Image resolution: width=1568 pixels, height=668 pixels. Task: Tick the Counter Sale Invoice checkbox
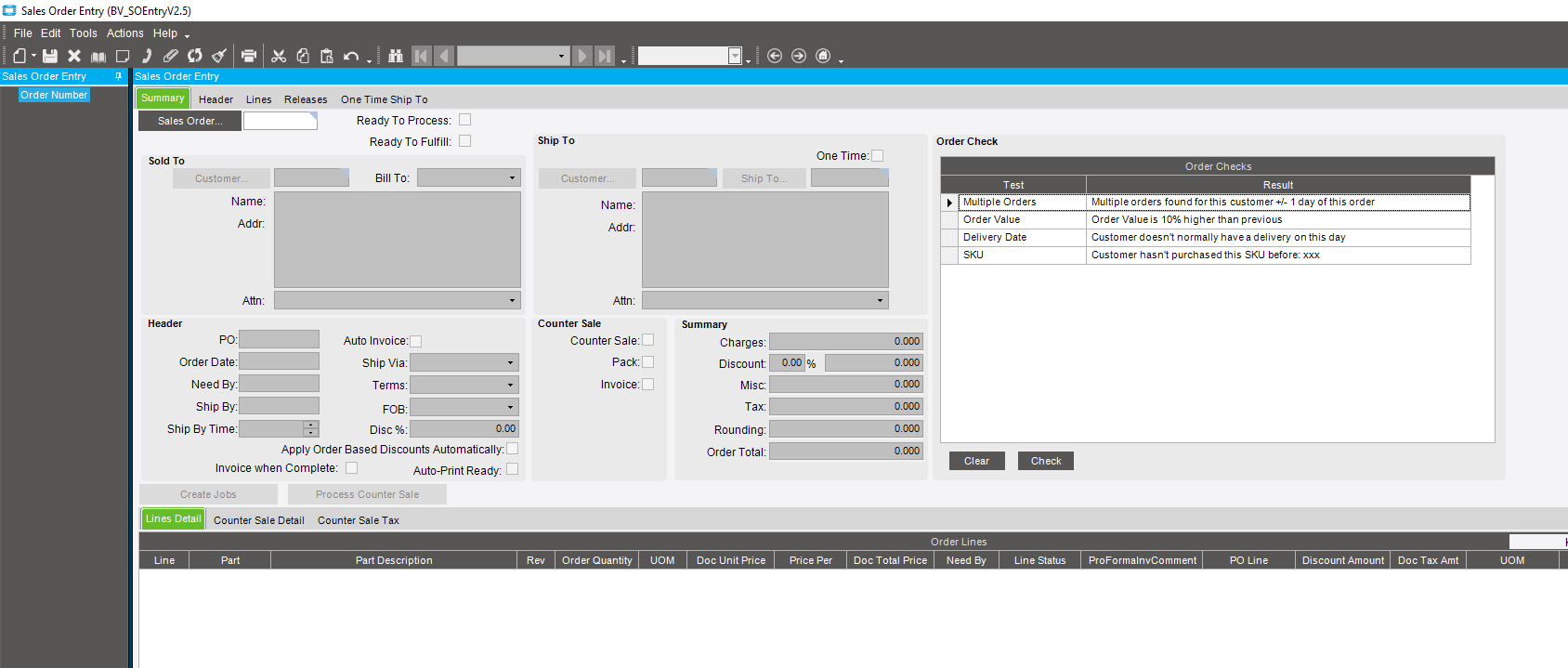(648, 384)
